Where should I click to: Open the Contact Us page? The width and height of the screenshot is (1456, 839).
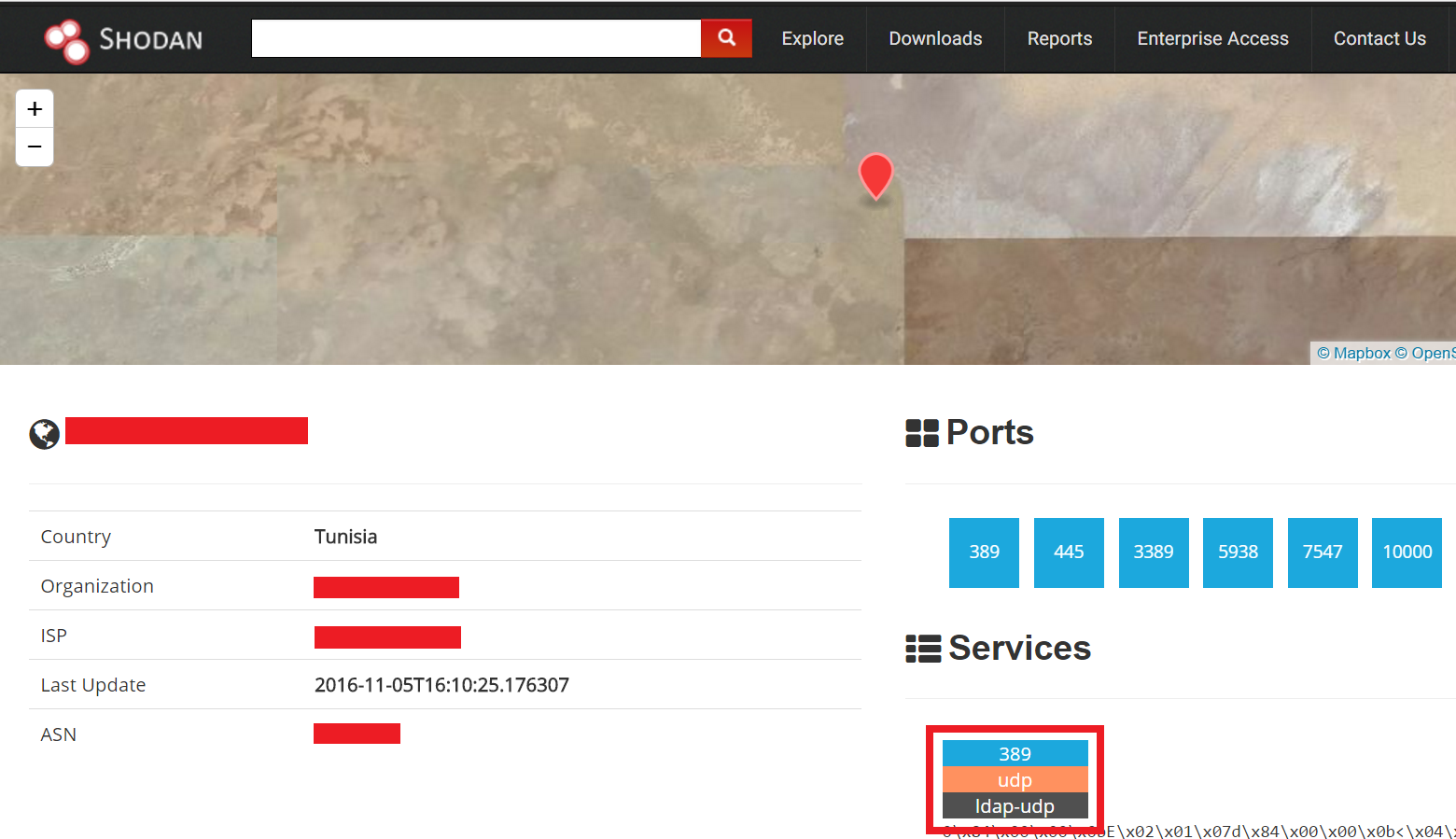[1379, 38]
